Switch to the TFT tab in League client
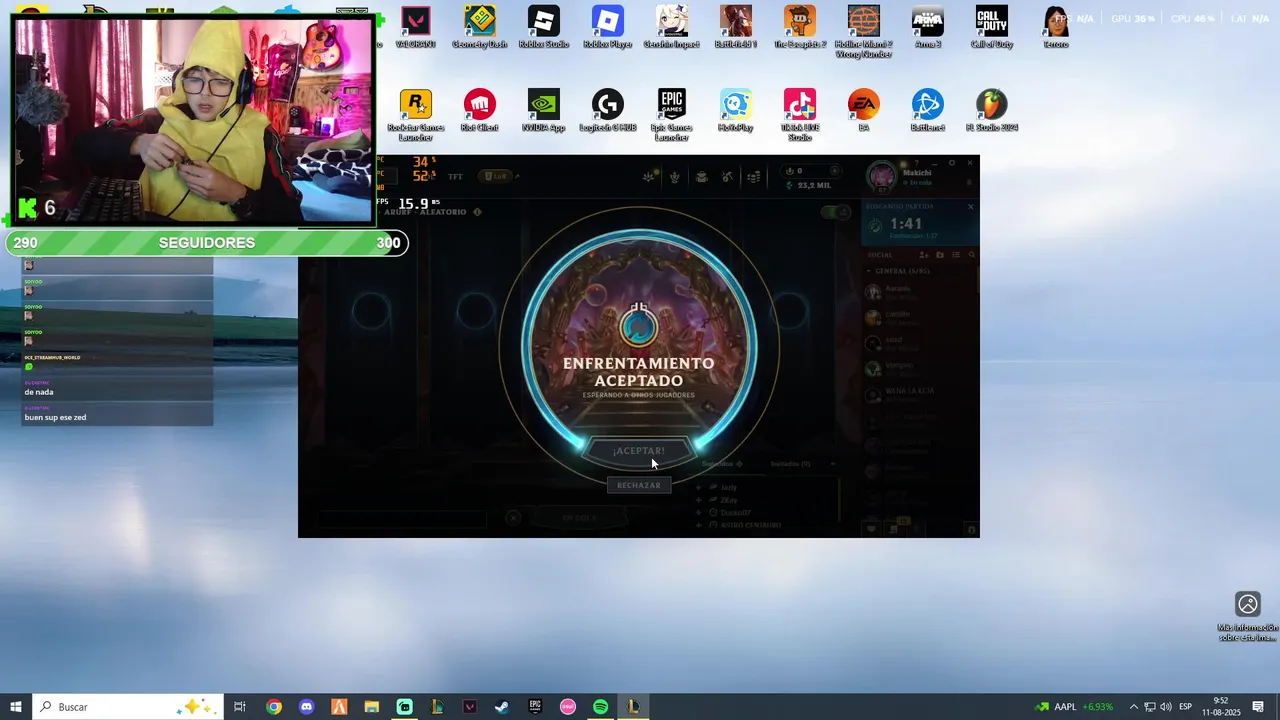 [x=456, y=177]
